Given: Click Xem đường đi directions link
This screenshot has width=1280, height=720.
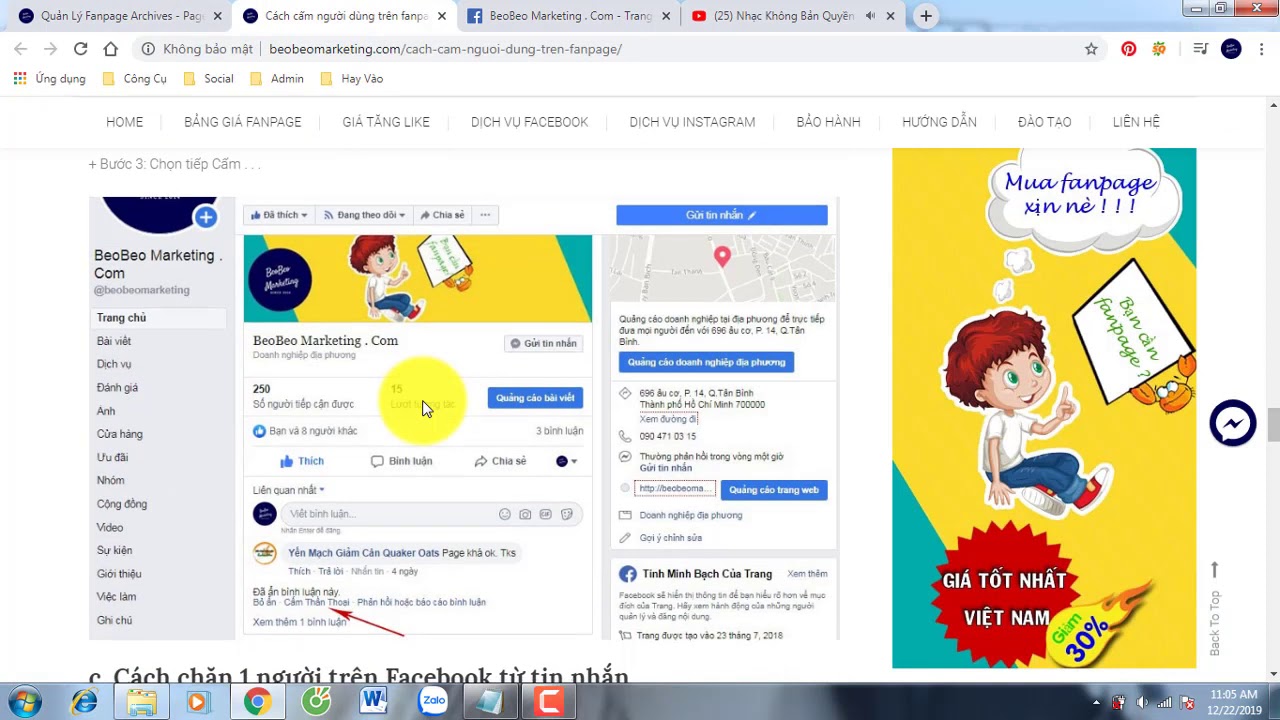Looking at the screenshot, I should [668, 419].
